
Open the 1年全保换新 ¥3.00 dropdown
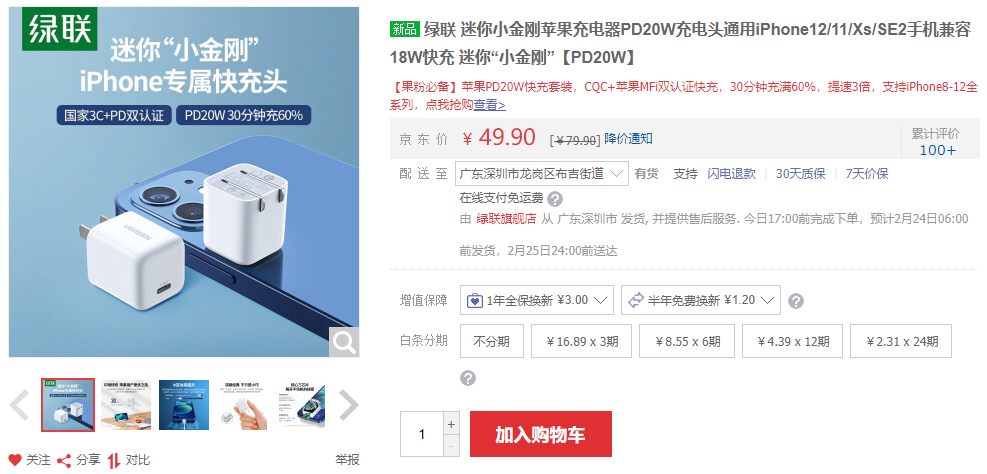[537, 300]
